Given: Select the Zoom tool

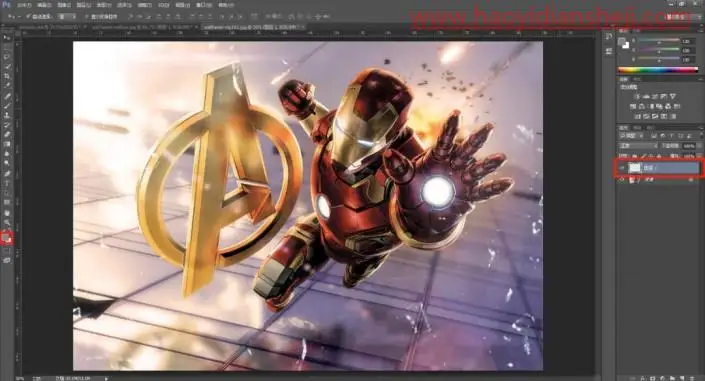Looking at the screenshot, I should [x=7, y=222].
